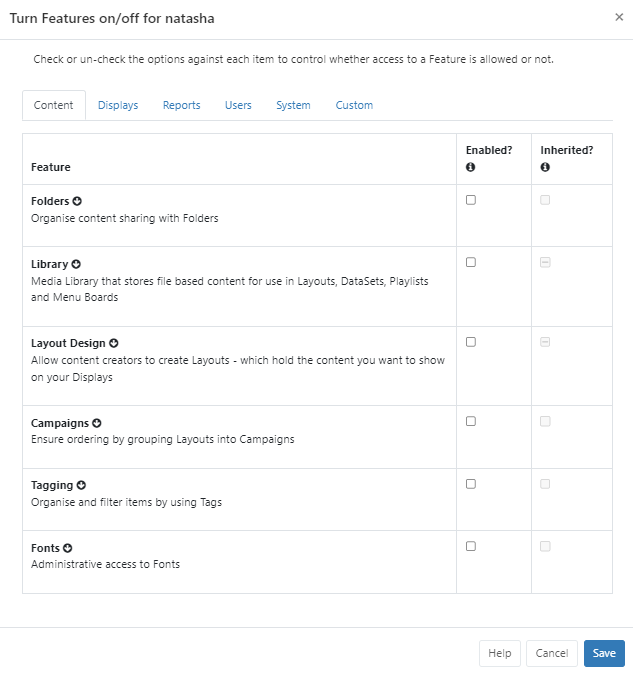The height and width of the screenshot is (673, 633).
Task: Open the Reports tab
Action: [181, 105]
